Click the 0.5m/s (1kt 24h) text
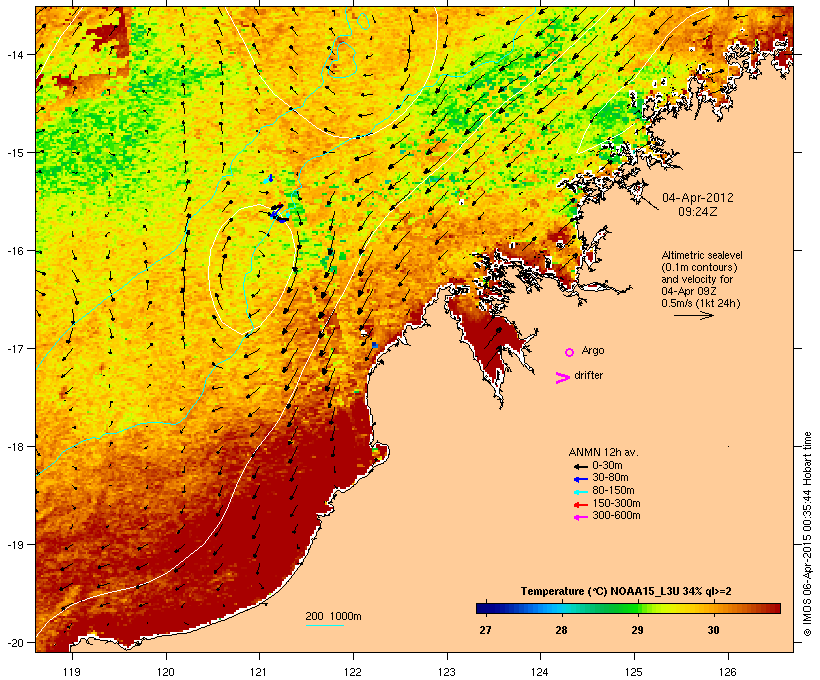Viewport: 820px width, 680px height. [701, 303]
